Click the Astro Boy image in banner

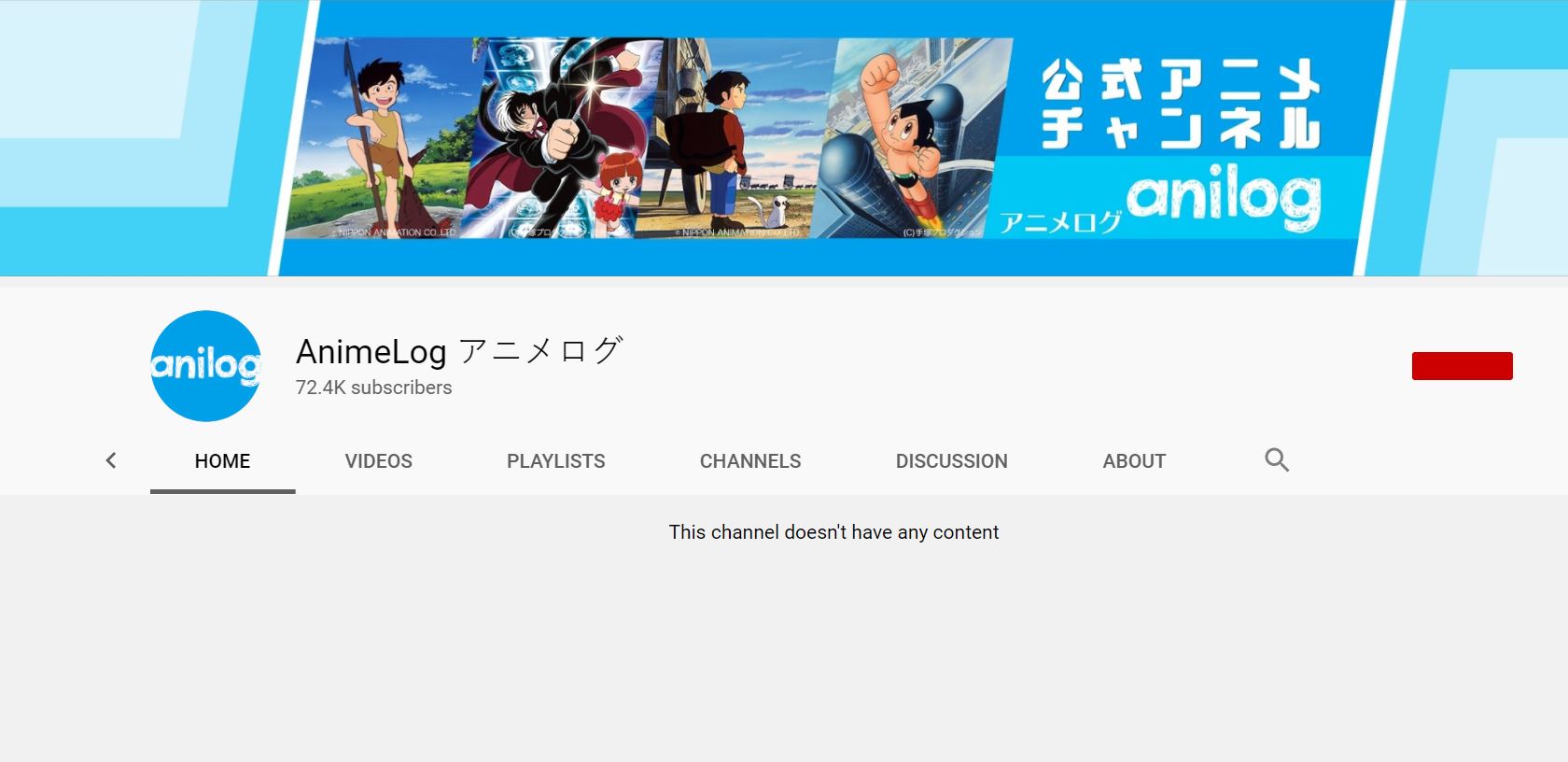(910, 138)
